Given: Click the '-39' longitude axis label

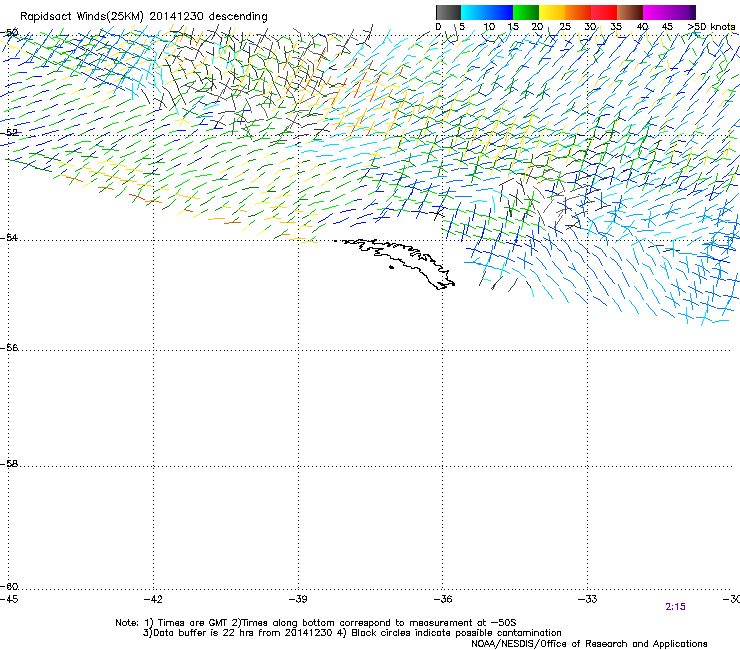Looking at the screenshot, I should pos(298,599).
